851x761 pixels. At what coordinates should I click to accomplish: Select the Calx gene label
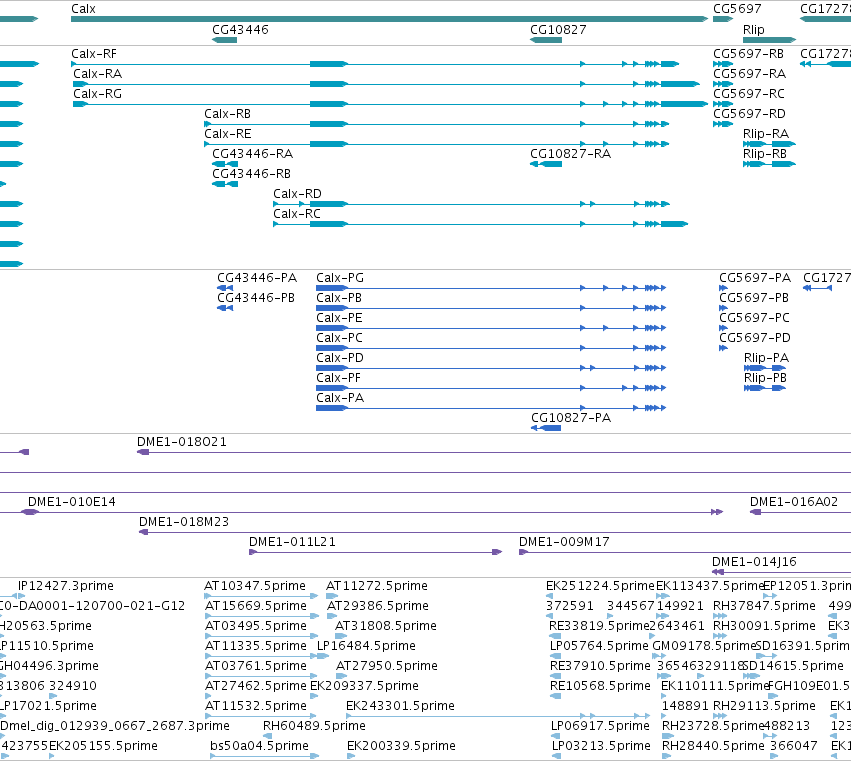coord(83,9)
